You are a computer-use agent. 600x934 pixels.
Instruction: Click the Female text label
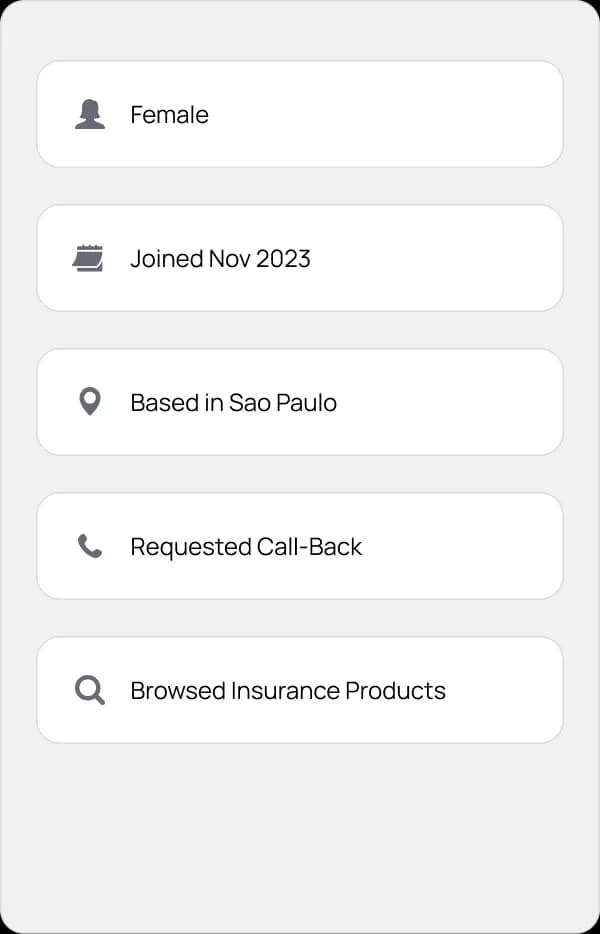168,114
